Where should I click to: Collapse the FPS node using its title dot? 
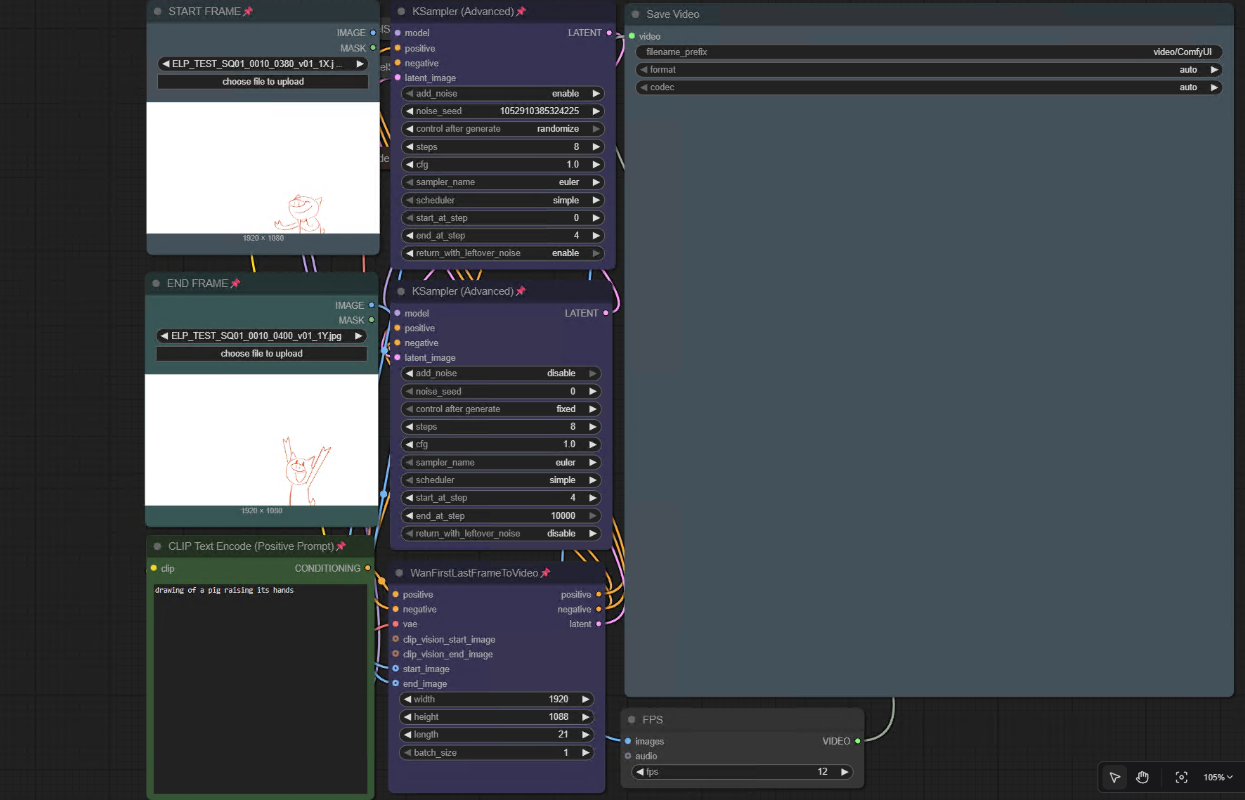click(631, 719)
